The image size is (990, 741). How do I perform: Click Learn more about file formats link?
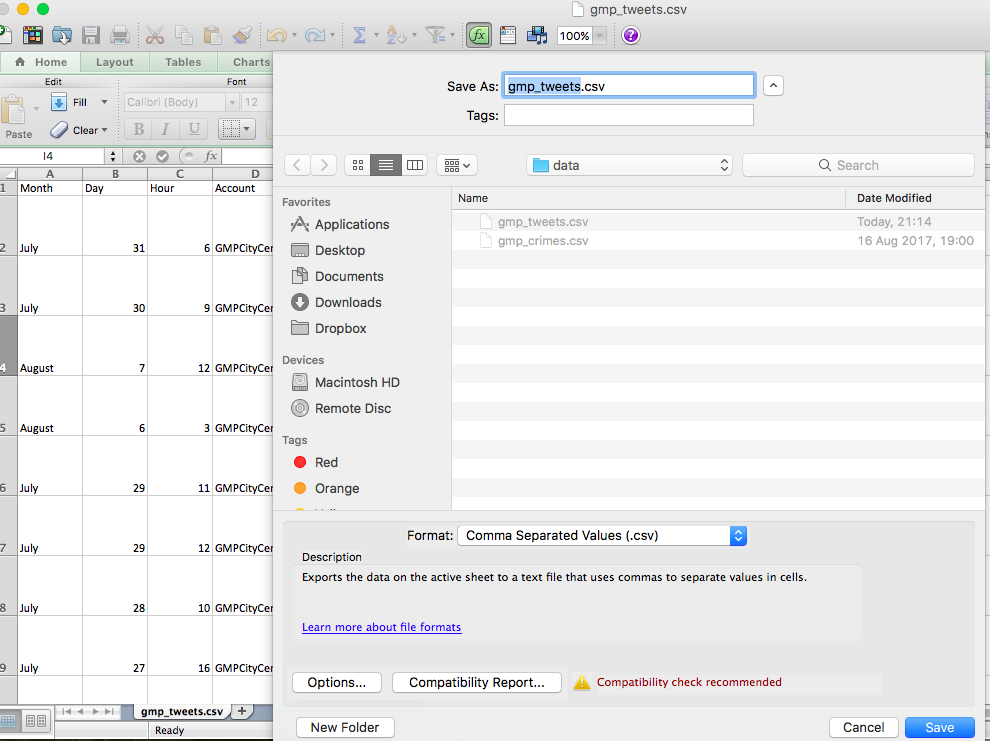tap(381, 627)
